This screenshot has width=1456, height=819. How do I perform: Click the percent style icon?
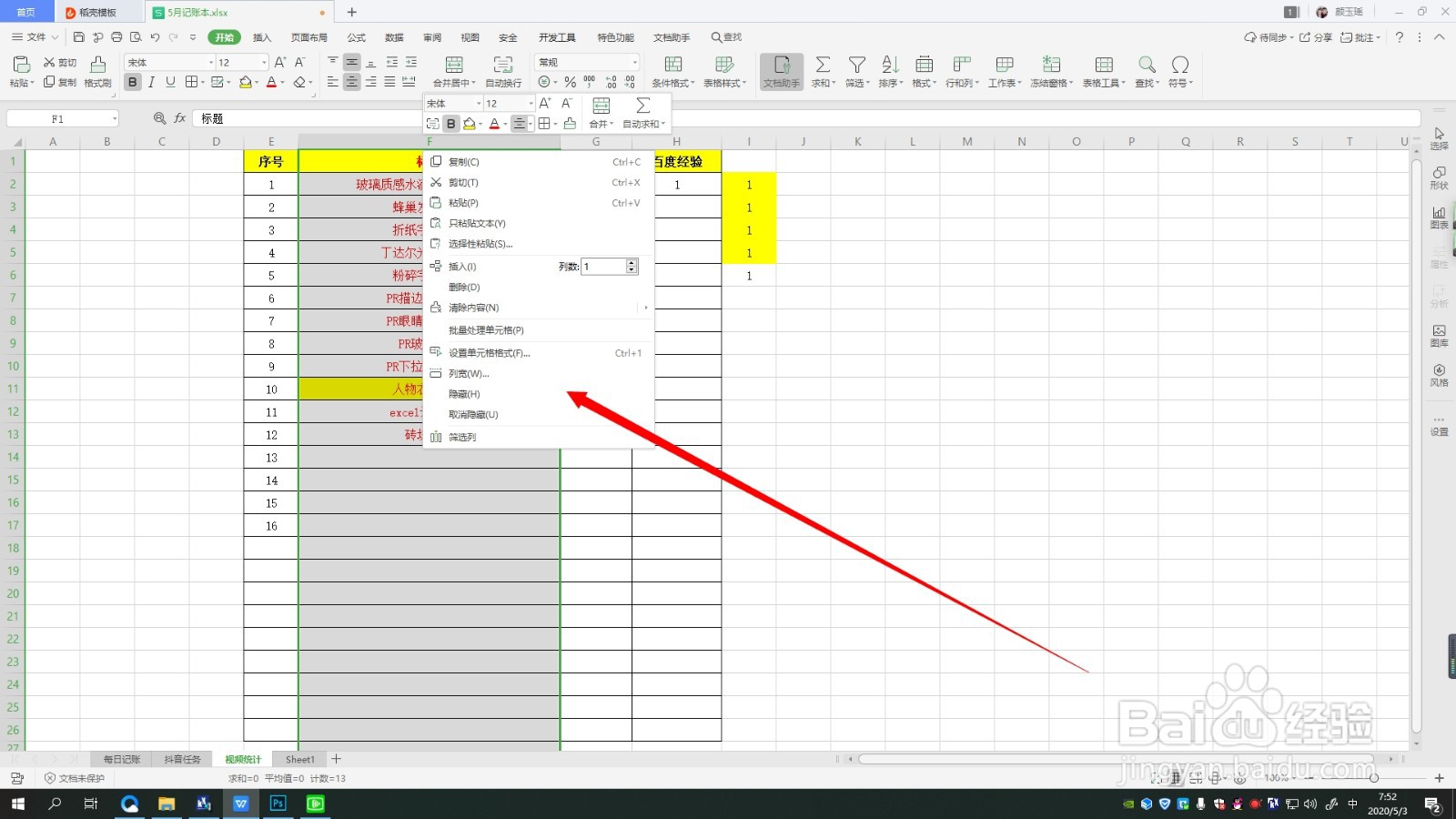pos(570,82)
